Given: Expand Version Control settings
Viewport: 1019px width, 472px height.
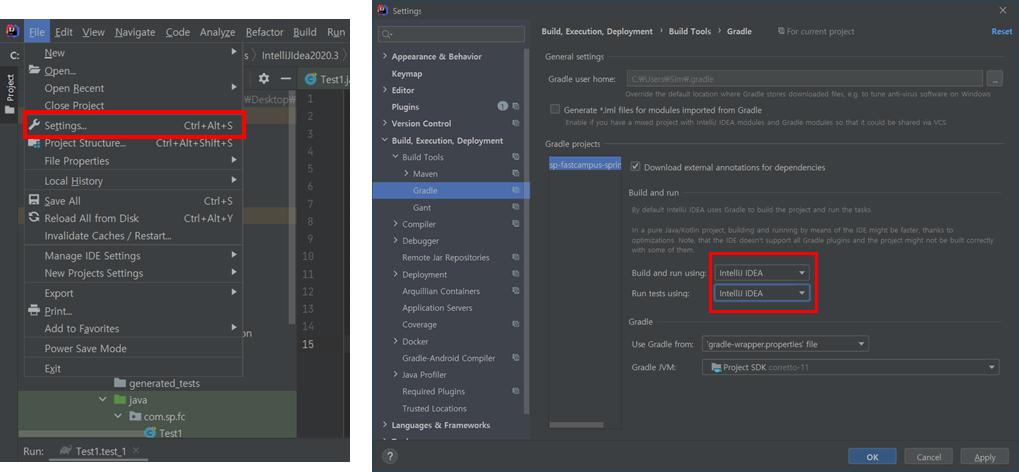Looking at the screenshot, I should (385, 124).
